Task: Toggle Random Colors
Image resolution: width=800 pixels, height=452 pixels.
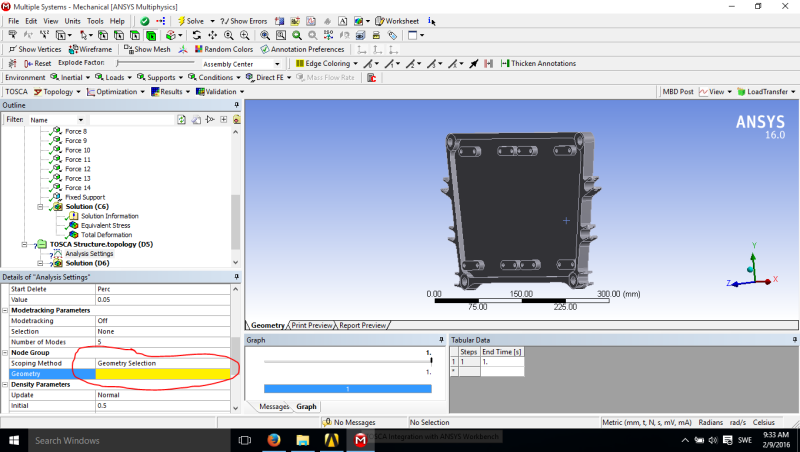Action: tap(223, 49)
